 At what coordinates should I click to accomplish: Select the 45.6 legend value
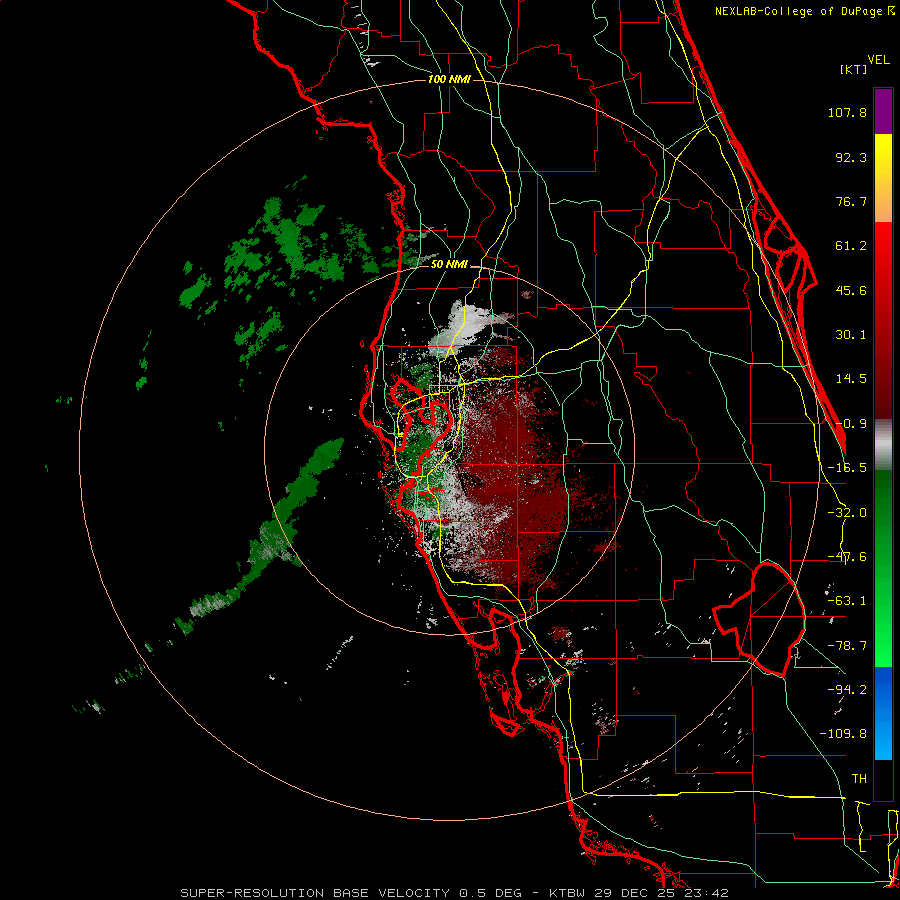click(851, 290)
